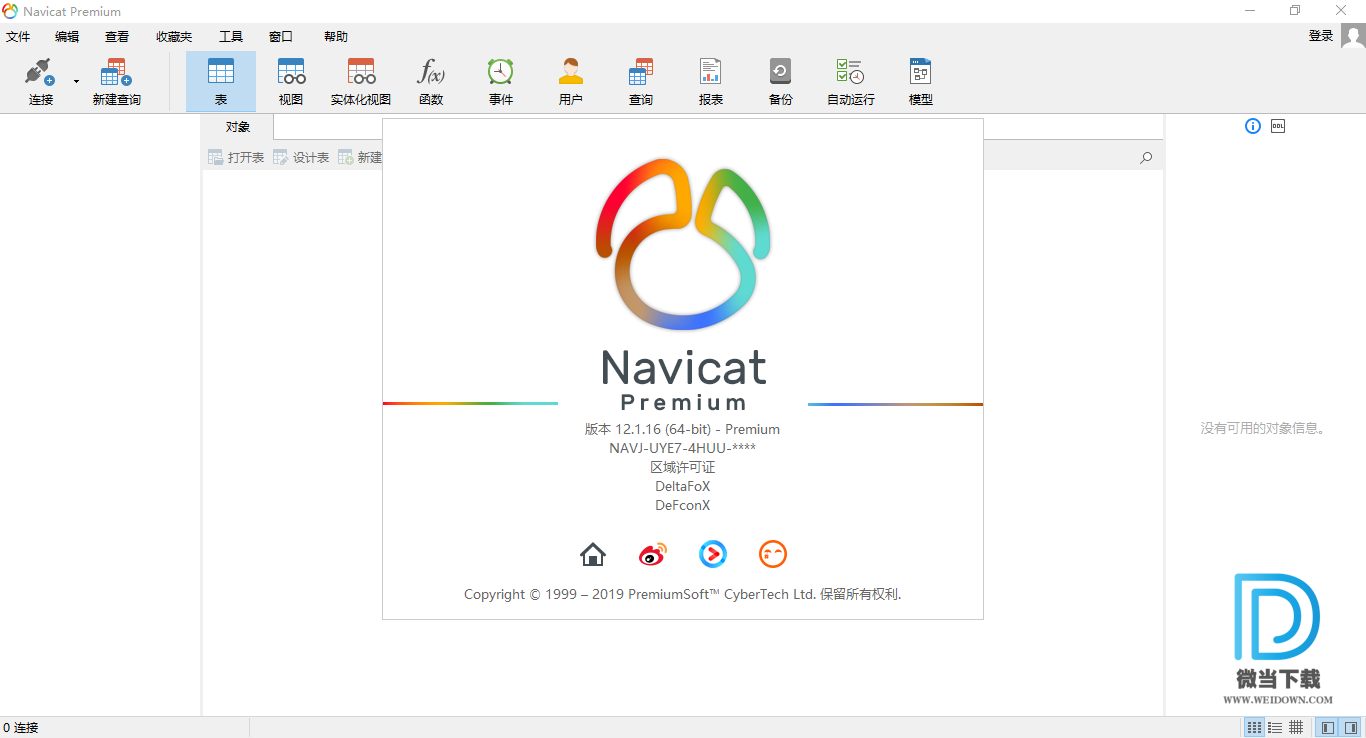Click the 打开表 (Open Table) button
Image resolution: width=1366 pixels, height=738 pixels.
236,157
